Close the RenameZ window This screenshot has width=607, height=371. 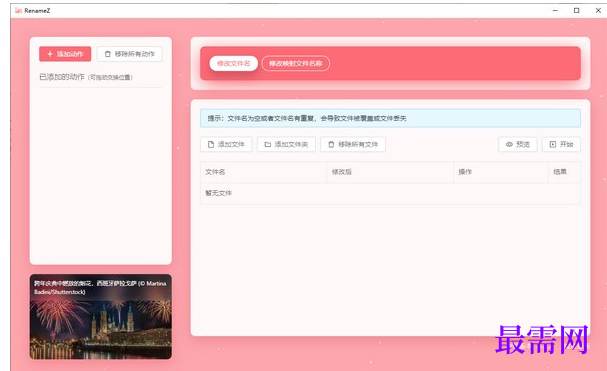pos(598,10)
